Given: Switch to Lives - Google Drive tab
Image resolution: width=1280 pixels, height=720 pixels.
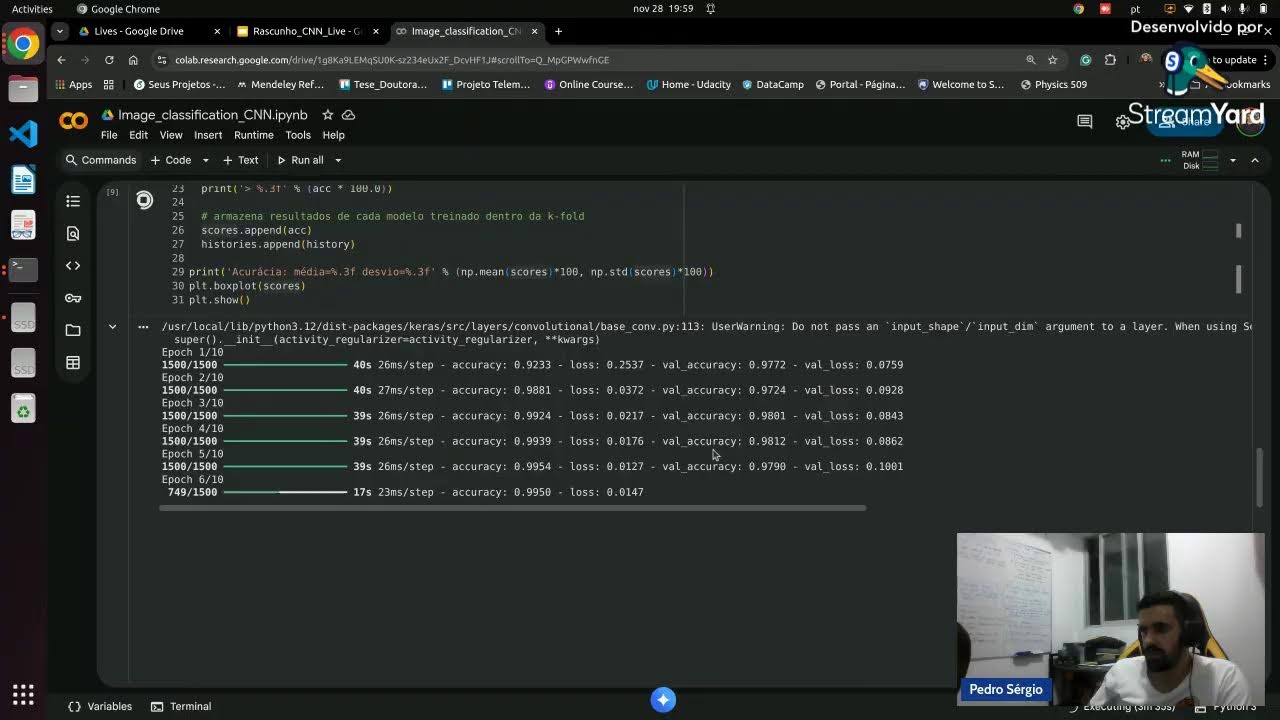Looking at the screenshot, I should click(x=148, y=31).
